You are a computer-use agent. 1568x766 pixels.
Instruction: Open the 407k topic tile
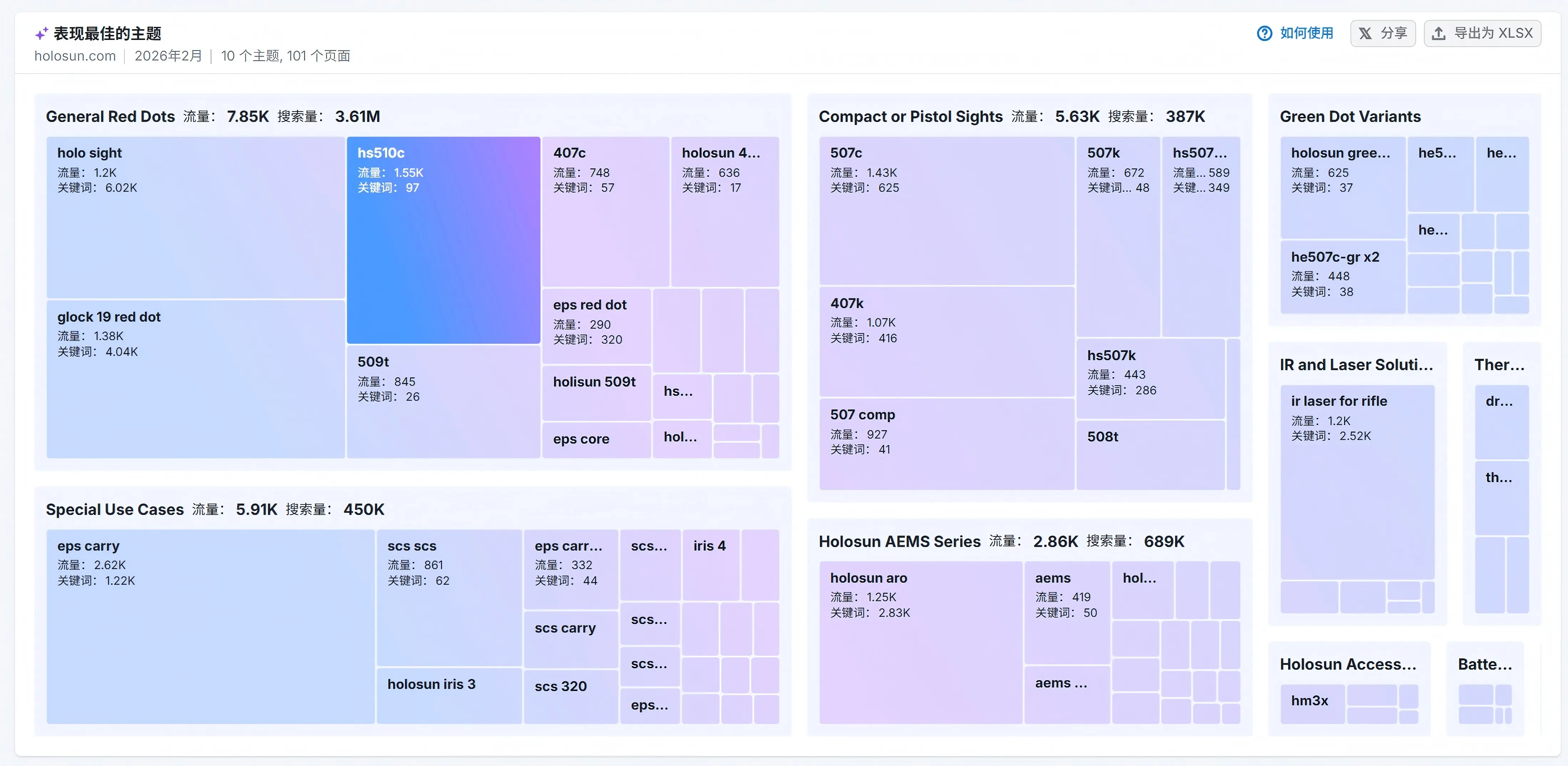[947, 342]
